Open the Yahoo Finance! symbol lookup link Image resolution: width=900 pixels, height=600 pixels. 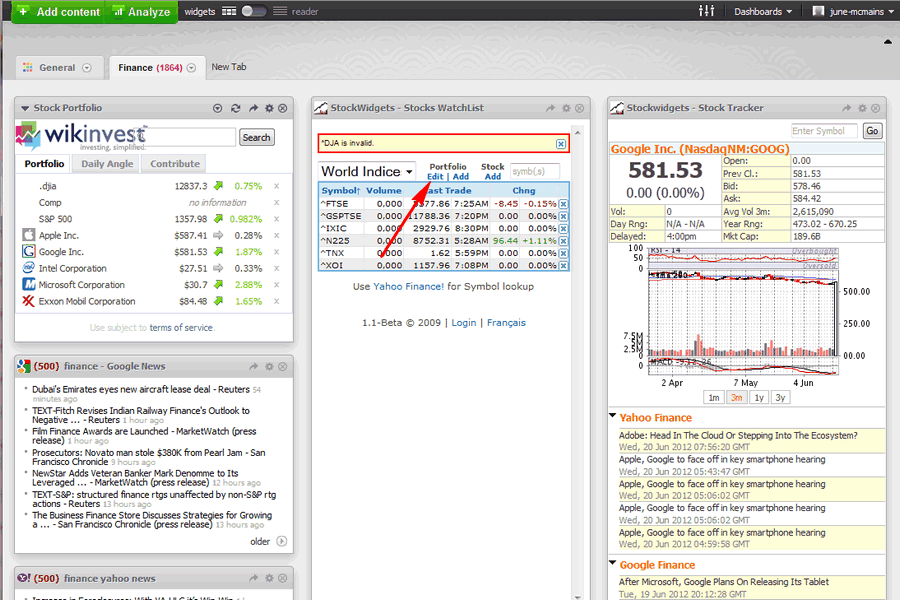coord(409,287)
